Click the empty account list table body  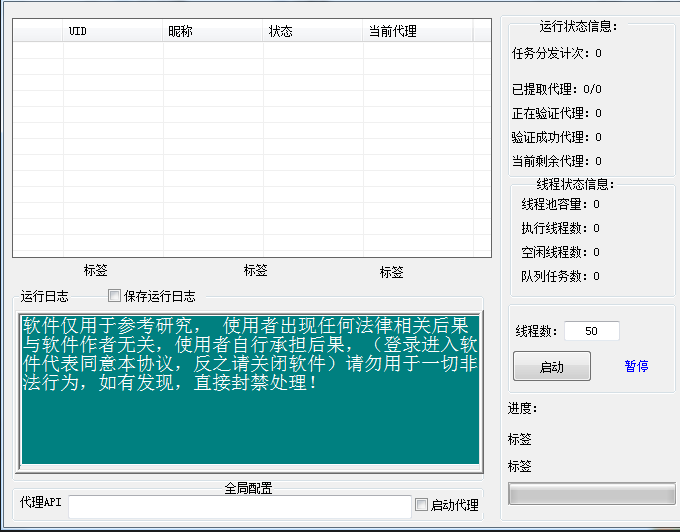(x=250, y=150)
